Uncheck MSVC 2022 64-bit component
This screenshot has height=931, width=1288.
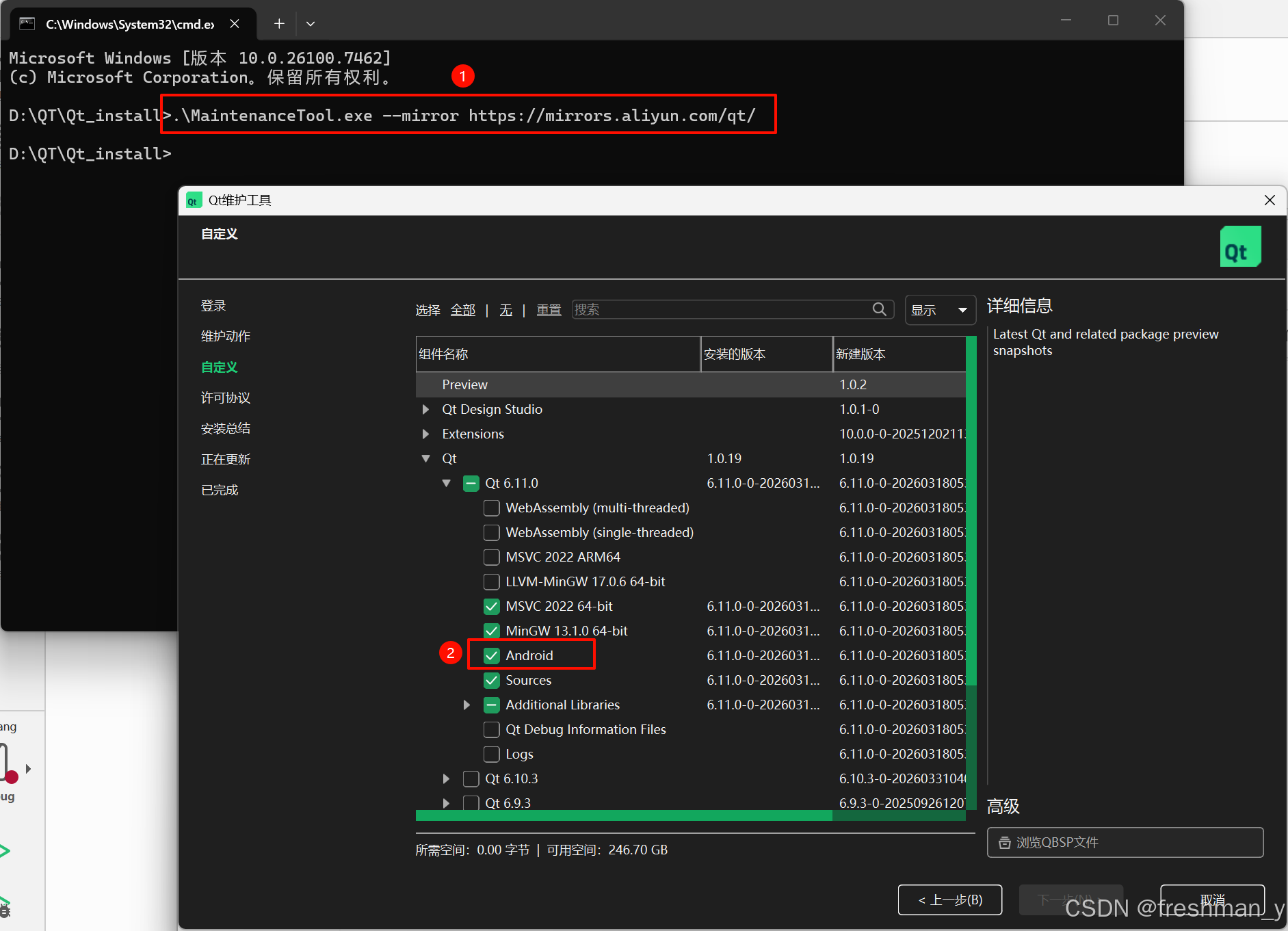[492, 606]
